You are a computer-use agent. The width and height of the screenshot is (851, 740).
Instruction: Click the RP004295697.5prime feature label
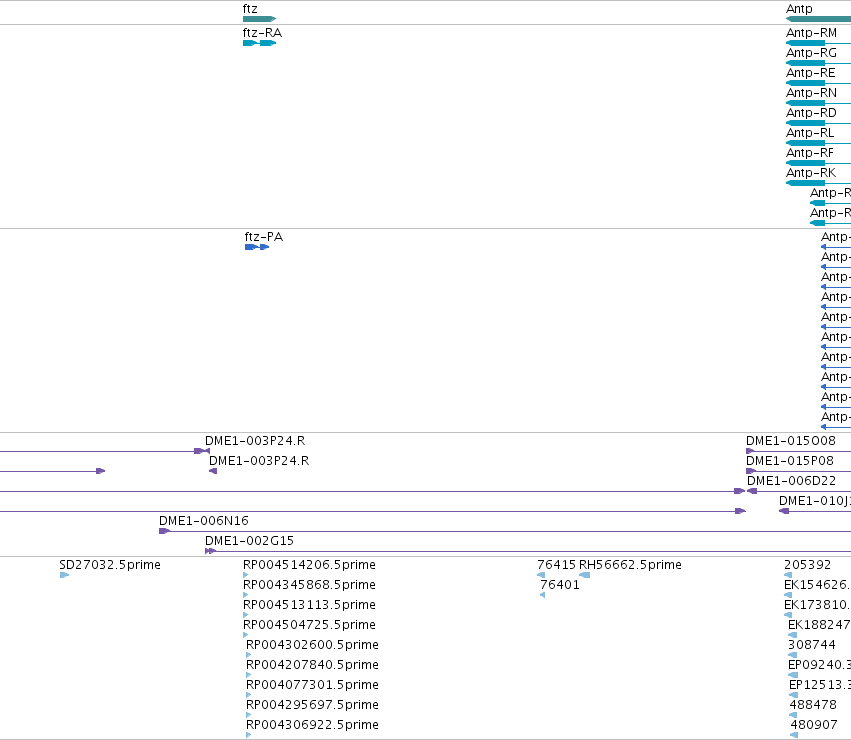pos(313,705)
